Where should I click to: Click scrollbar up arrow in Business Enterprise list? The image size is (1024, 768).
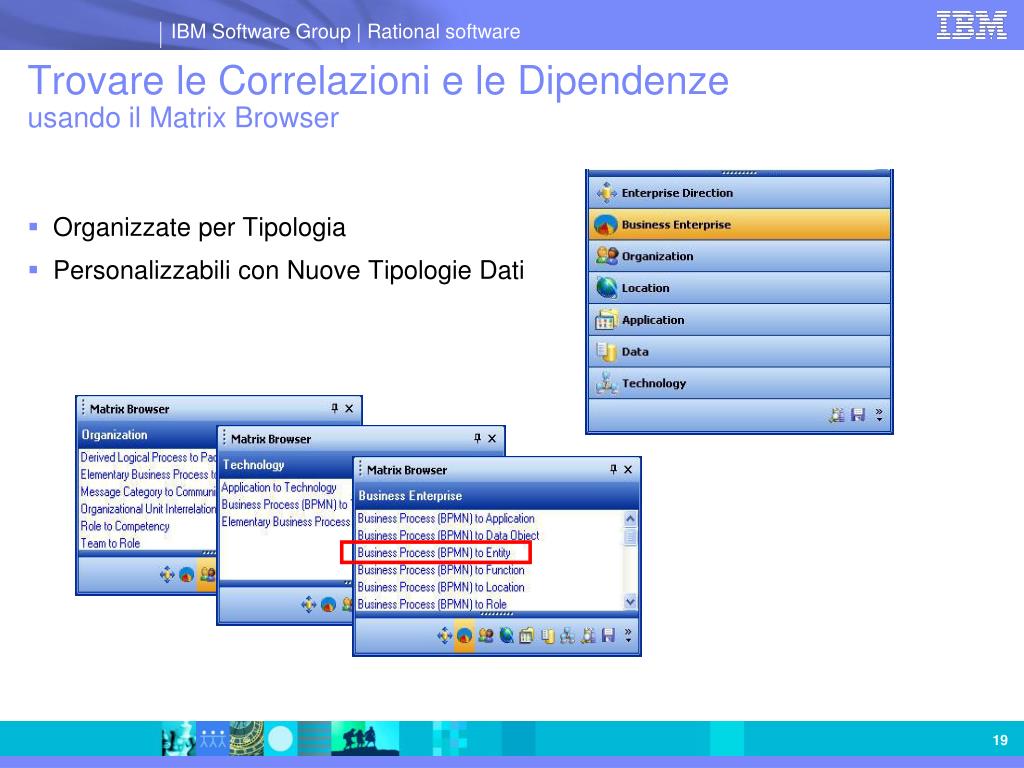click(x=630, y=519)
